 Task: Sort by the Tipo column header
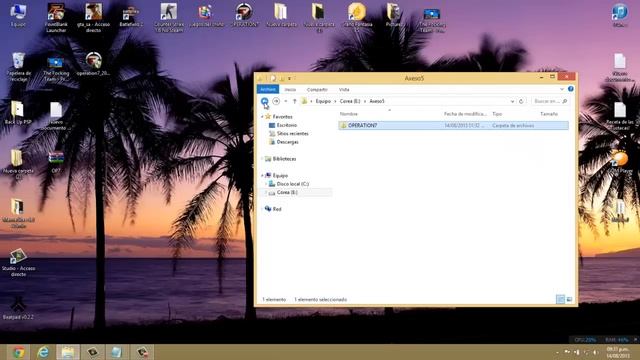coord(497,114)
